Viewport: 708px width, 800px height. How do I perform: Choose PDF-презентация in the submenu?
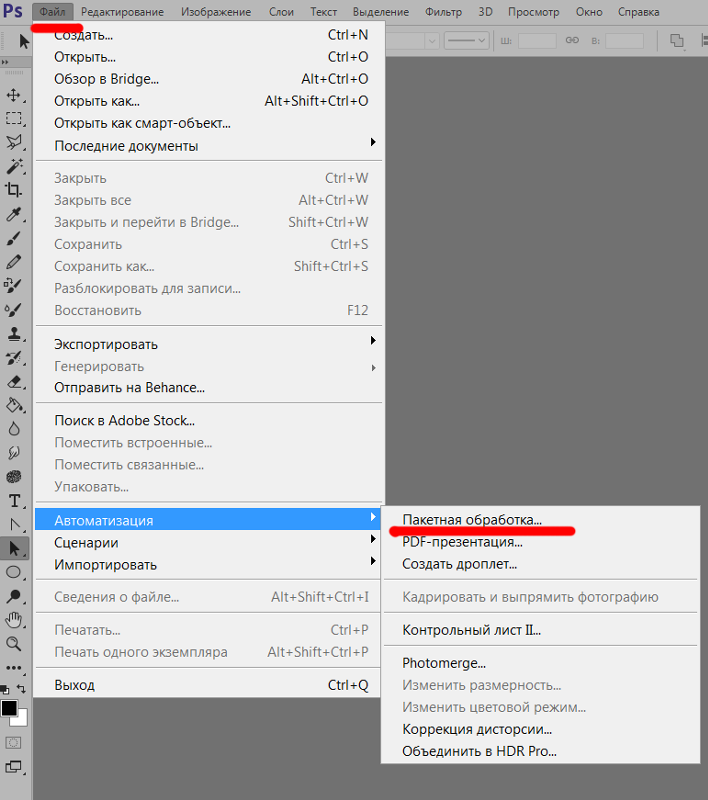point(541,542)
